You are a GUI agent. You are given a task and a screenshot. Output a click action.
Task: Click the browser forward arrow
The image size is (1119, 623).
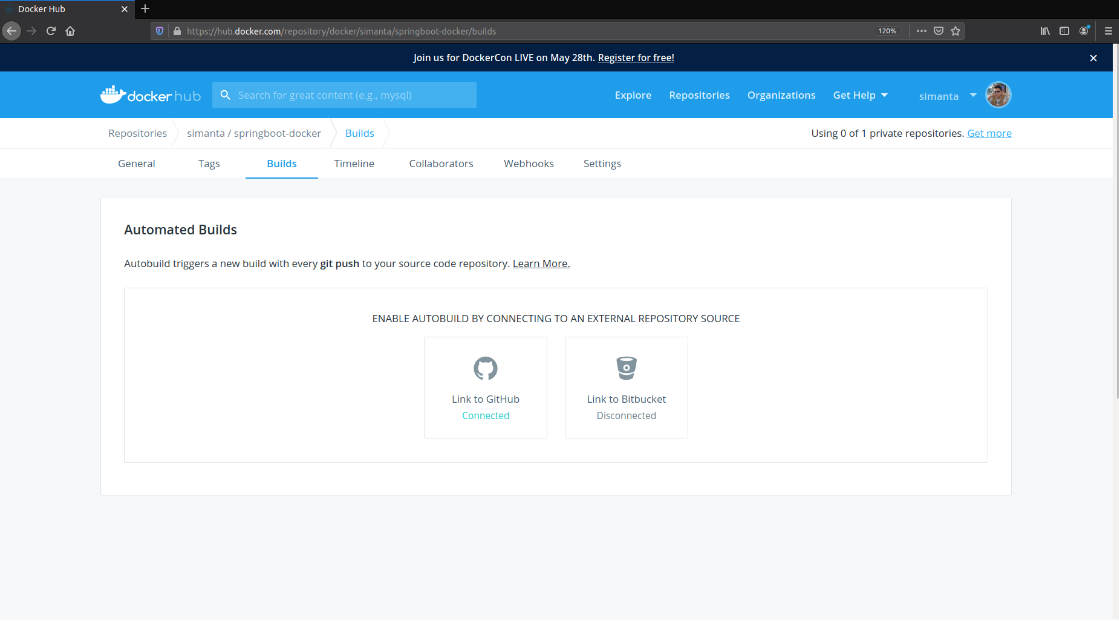[31, 31]
